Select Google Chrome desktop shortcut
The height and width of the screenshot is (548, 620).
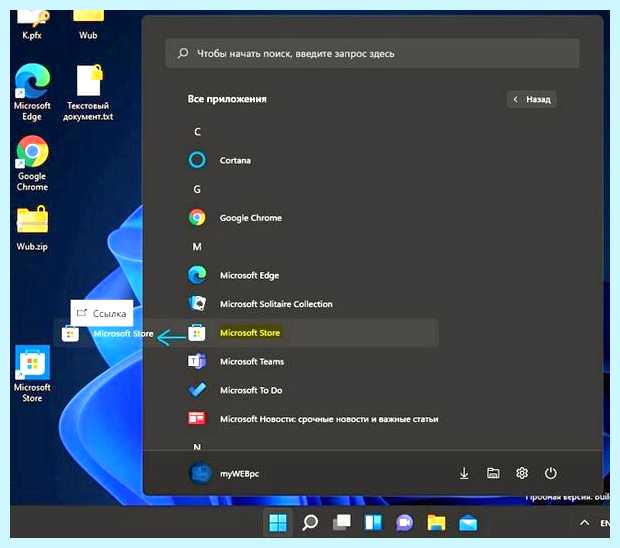point(32,163)
